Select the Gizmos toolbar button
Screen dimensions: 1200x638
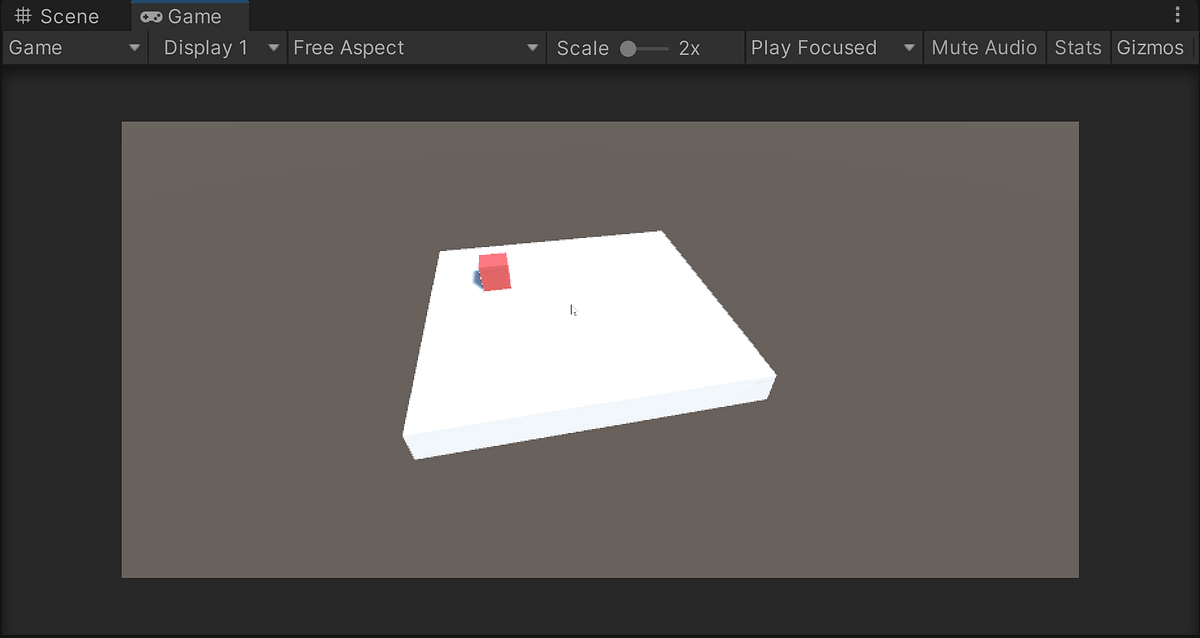pos(1152,47)
